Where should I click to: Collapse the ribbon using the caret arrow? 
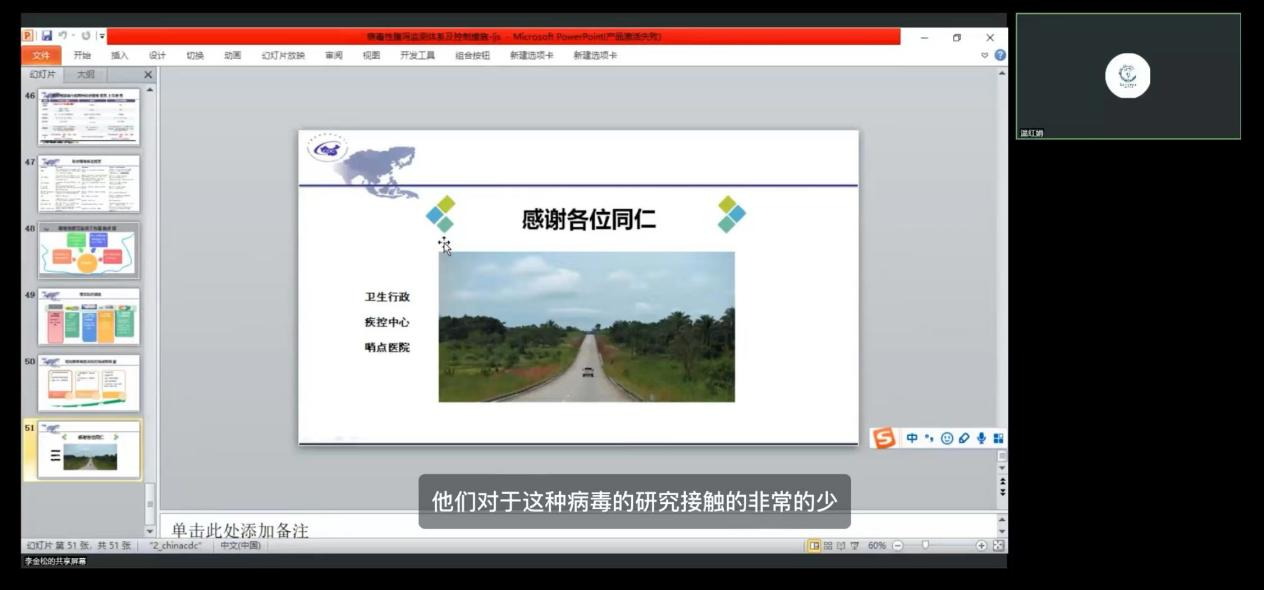(x=985, y=55)
